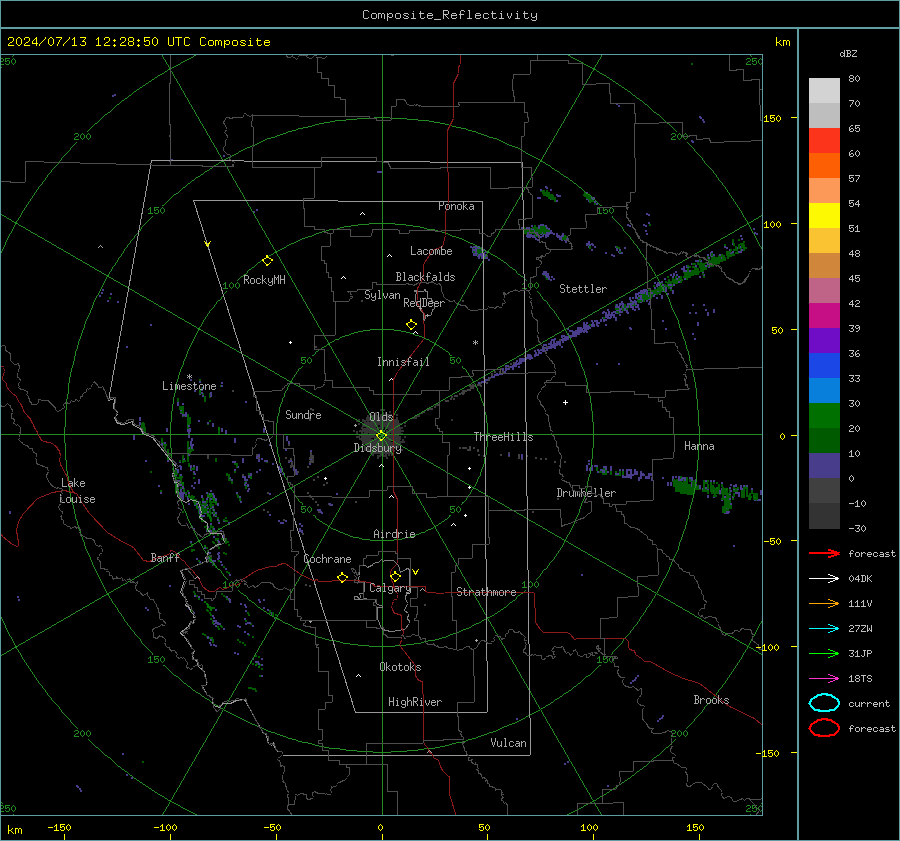Click the asterisk marker above Limestone label
The width and height of the screenshot is (900, 841).
point(189,377)
